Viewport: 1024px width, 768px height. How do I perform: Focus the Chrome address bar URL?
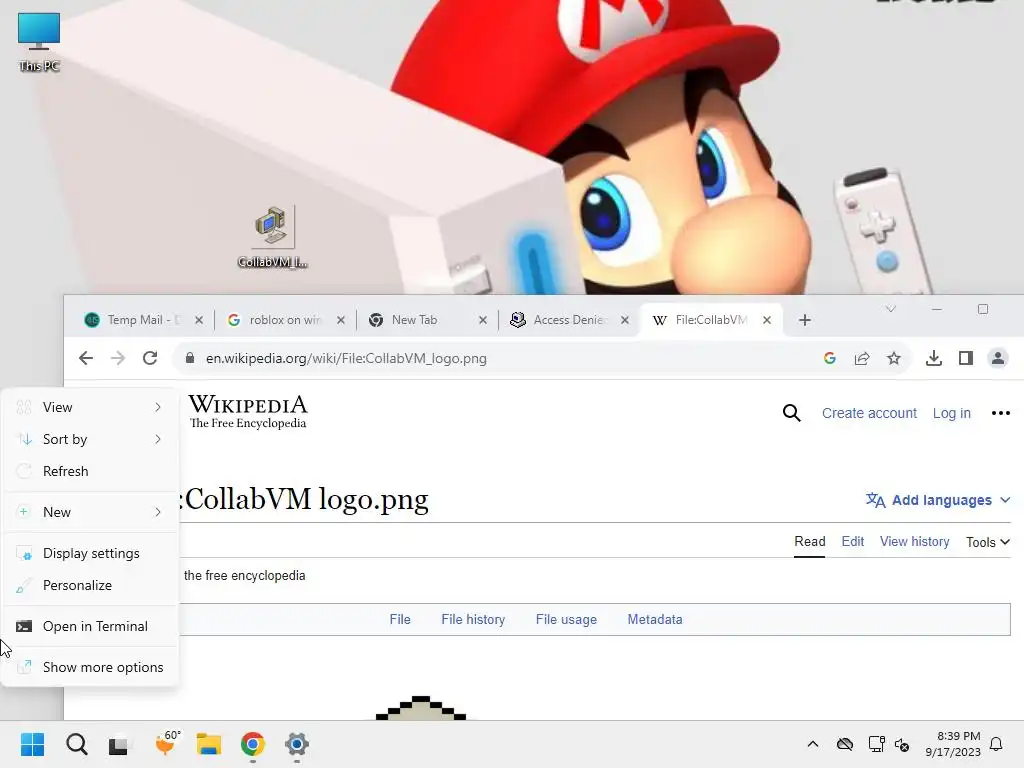tap(346, 358)
